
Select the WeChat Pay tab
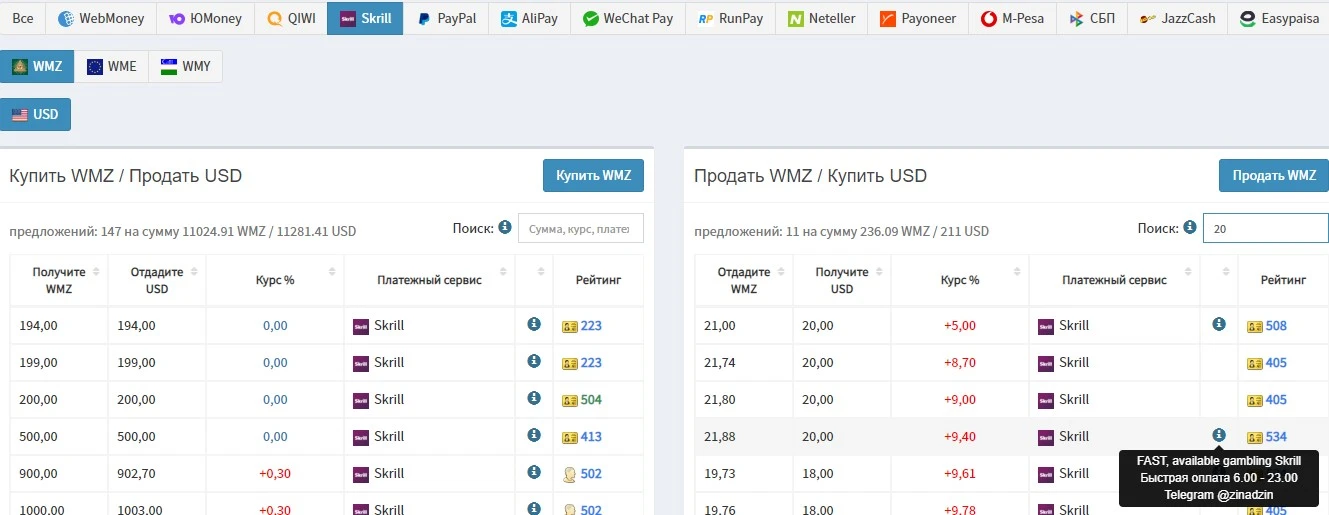pos(628,18)
